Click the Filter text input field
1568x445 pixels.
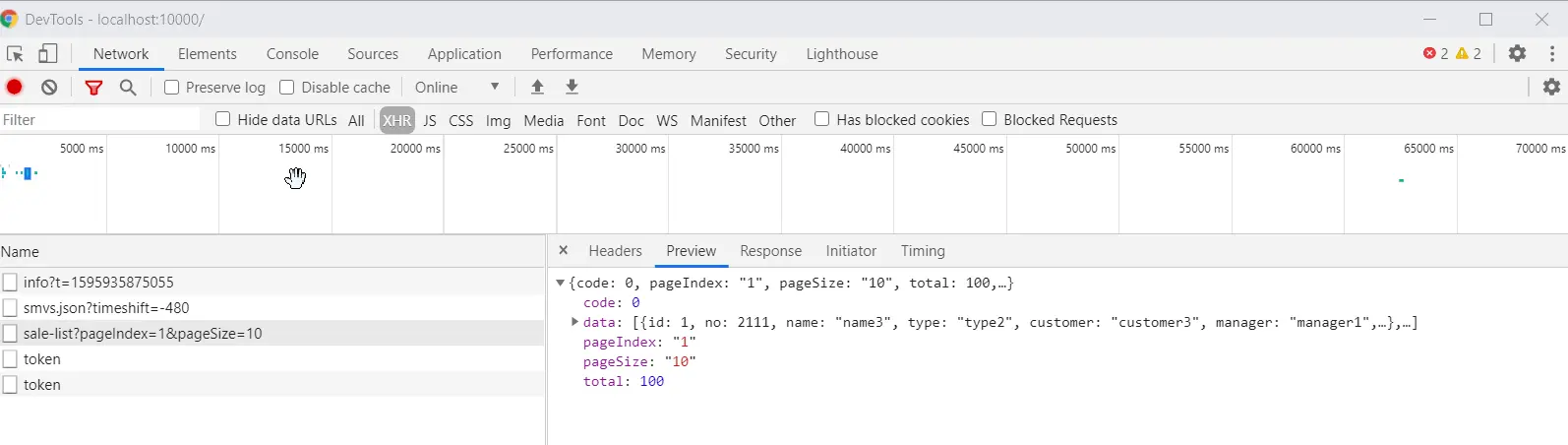point(98,120)
